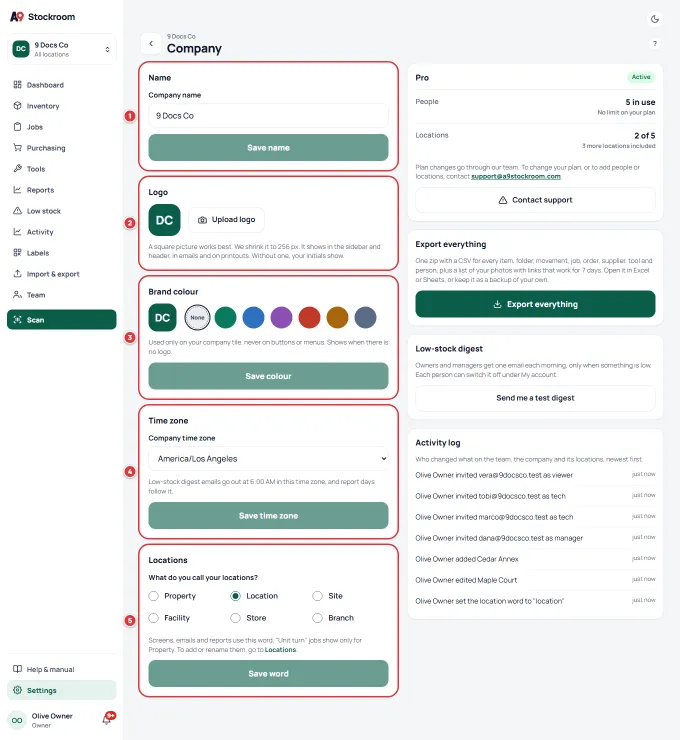Open Team people icon
The image size is (680, 740).
coord(17,295)
